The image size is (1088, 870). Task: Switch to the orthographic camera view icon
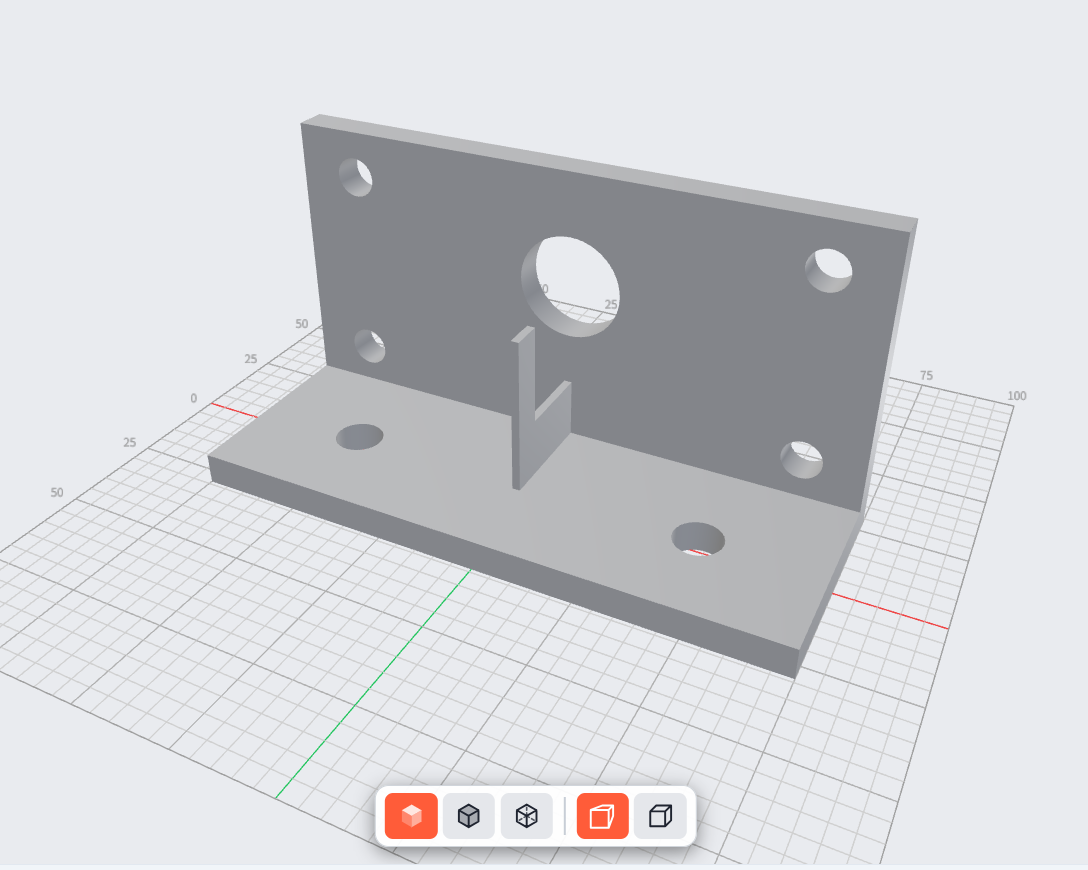[x=661, y=816]
